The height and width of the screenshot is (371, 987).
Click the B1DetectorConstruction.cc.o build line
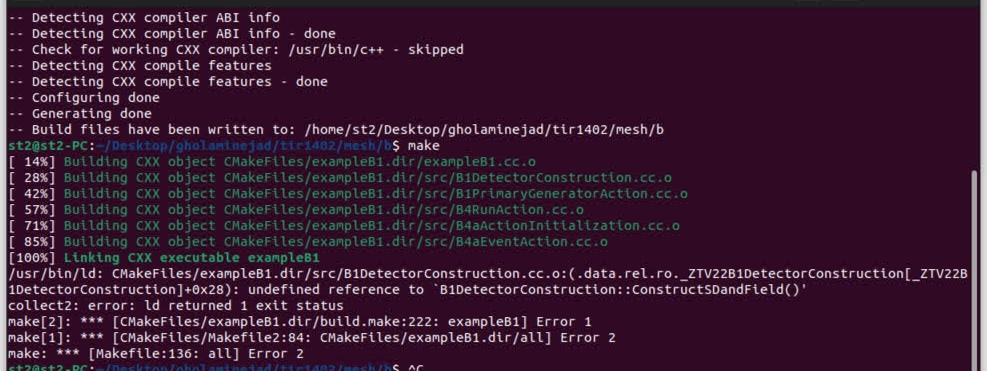tap(340, 178)
